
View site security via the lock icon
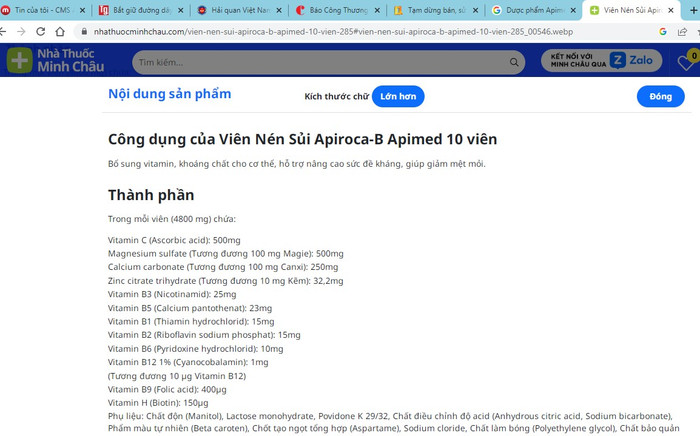click(x=84, y=32)
